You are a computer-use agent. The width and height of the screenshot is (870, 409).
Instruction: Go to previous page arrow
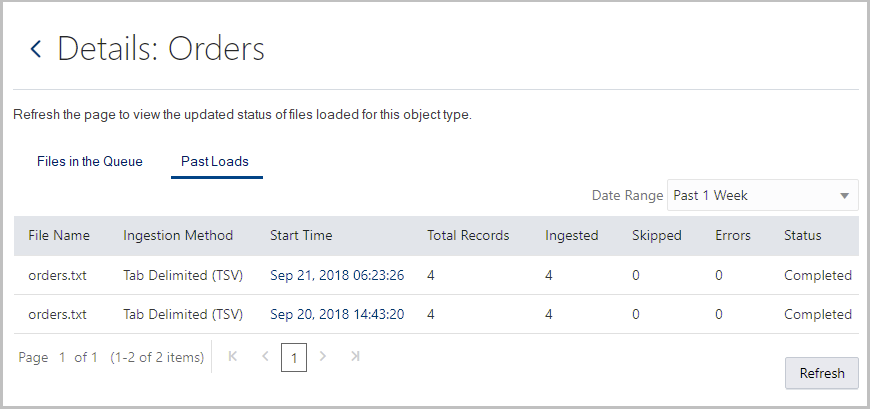(x=265, y=356)
